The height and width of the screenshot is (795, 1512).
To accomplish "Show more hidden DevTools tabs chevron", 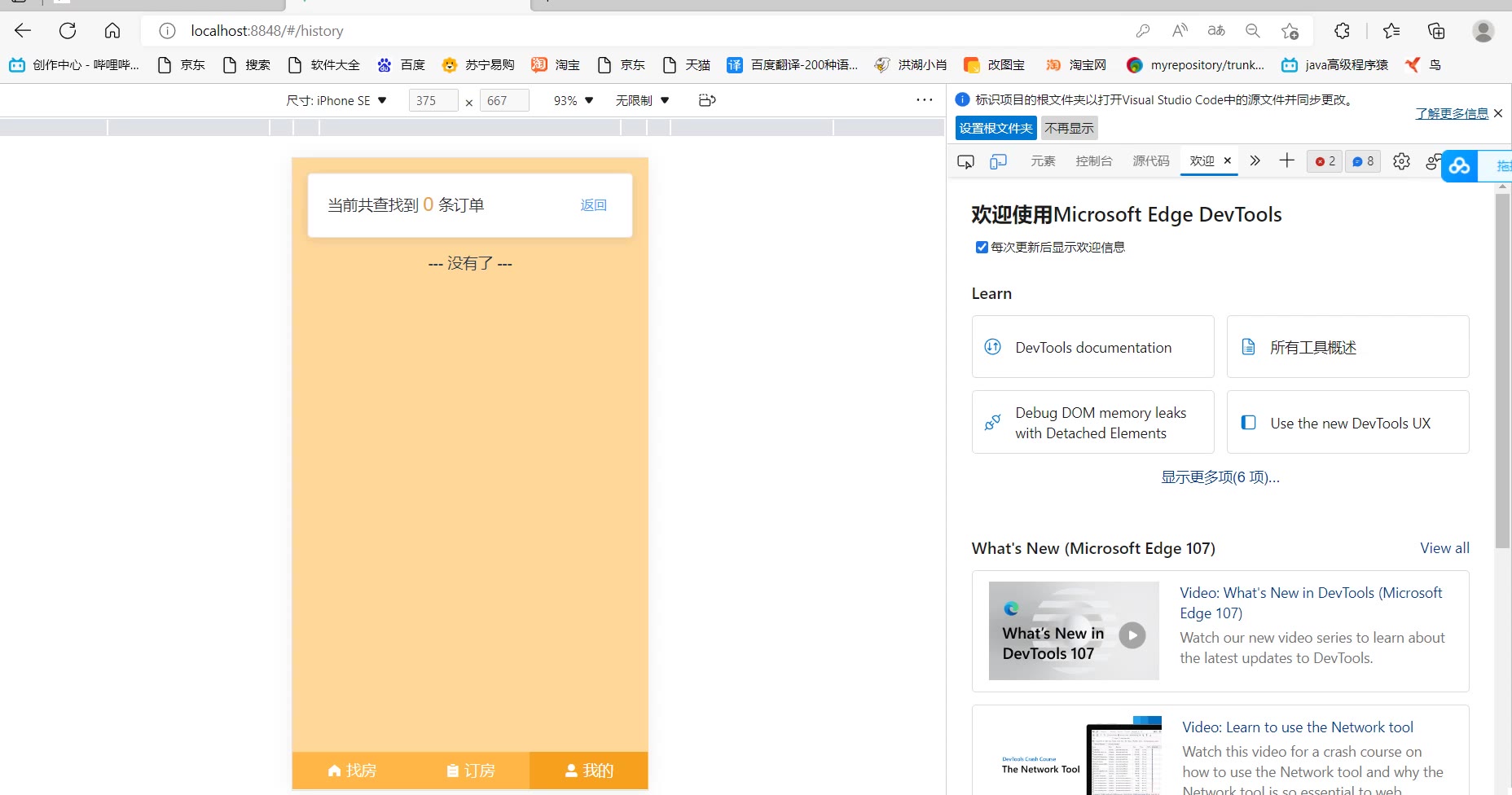I will (x=1255, y=160).
